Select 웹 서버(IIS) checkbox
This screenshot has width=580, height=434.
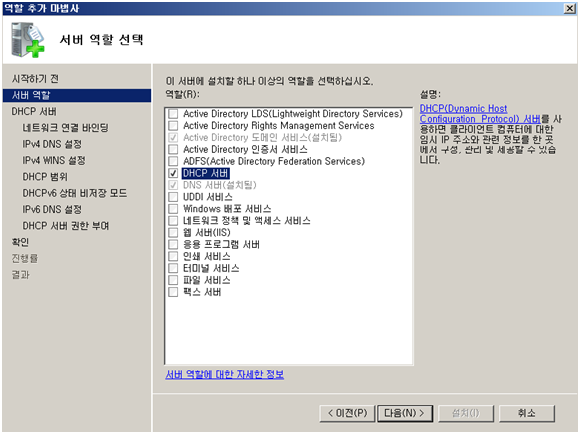[x=173, y=232]
